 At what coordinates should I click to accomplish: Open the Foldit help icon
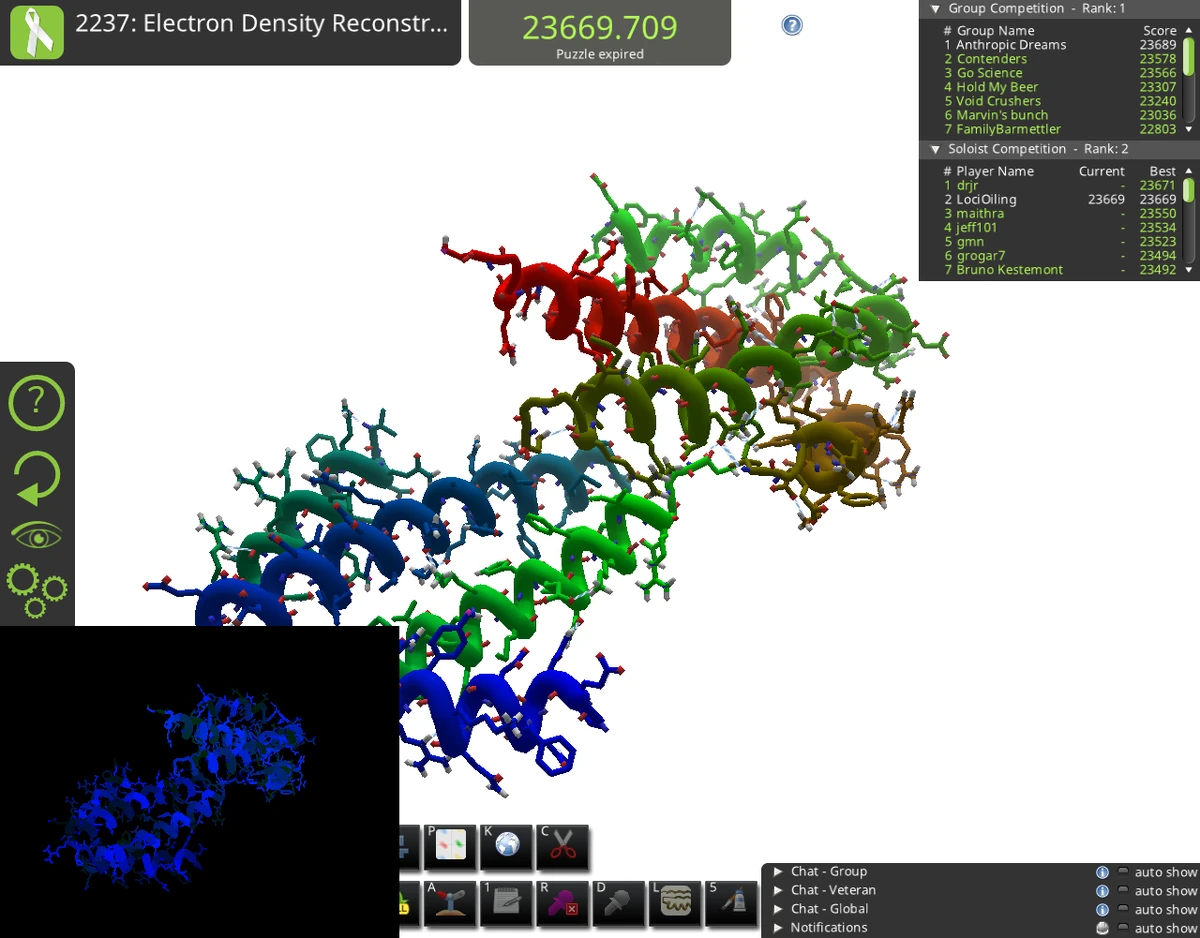coord(37,403)
